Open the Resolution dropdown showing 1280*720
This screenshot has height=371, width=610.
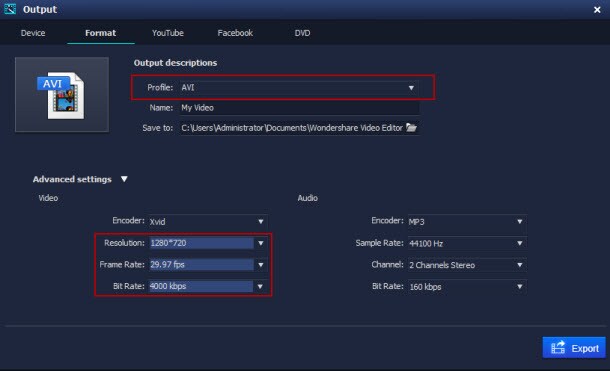[x=208, y=243]
